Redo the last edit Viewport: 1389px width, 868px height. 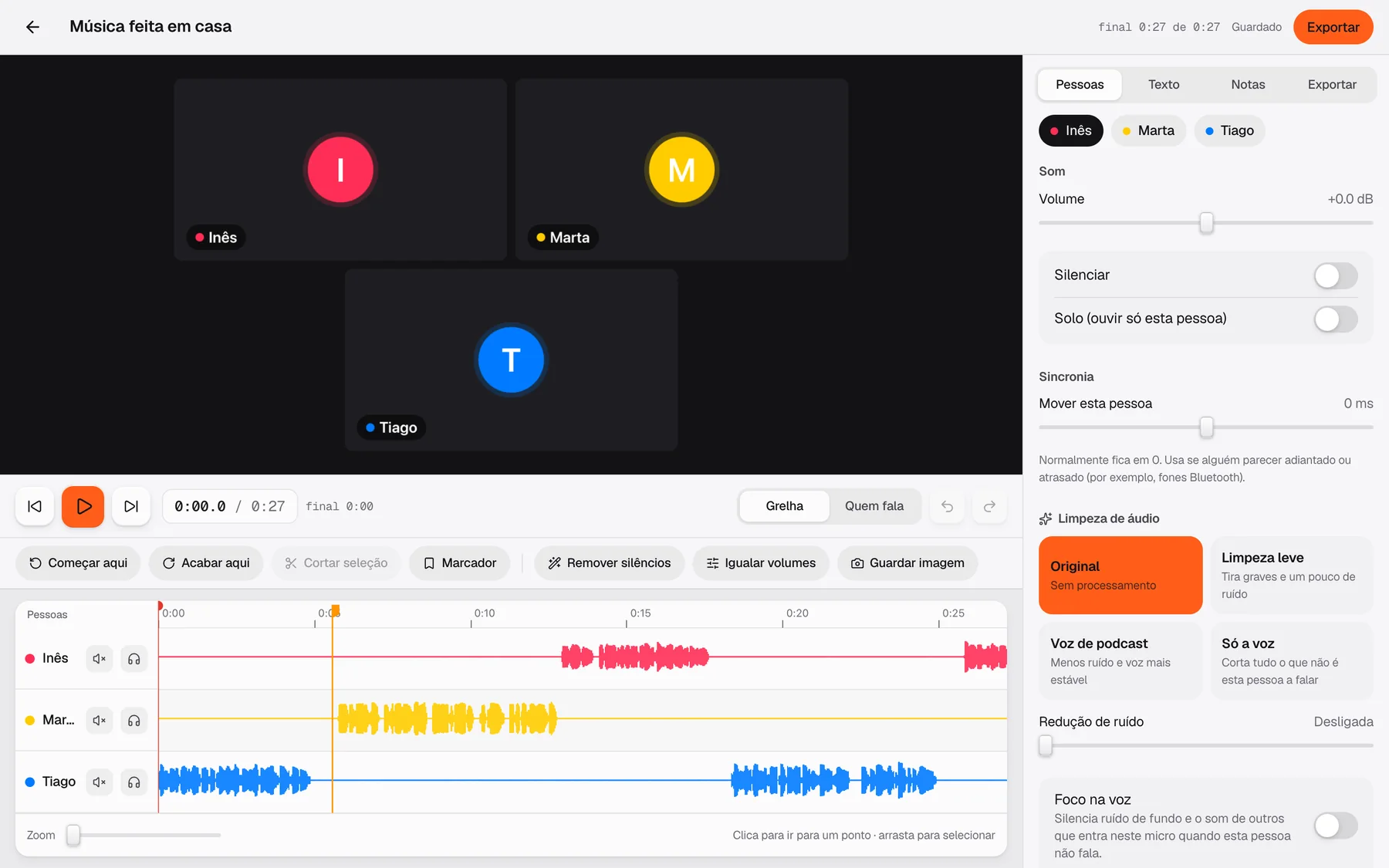pos(989,506)
